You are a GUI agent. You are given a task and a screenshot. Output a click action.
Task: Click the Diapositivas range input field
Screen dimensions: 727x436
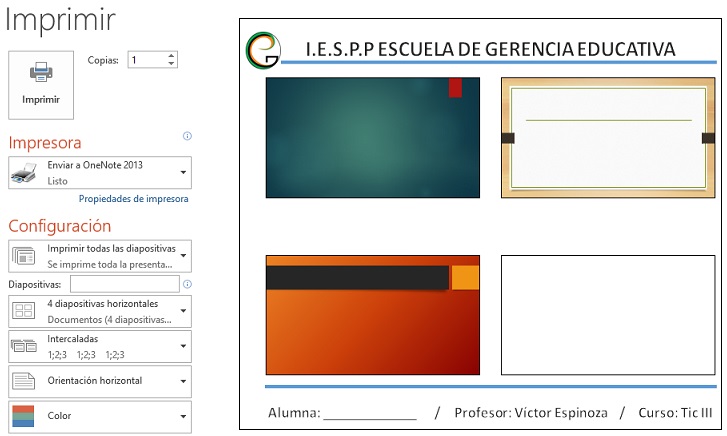123,285
